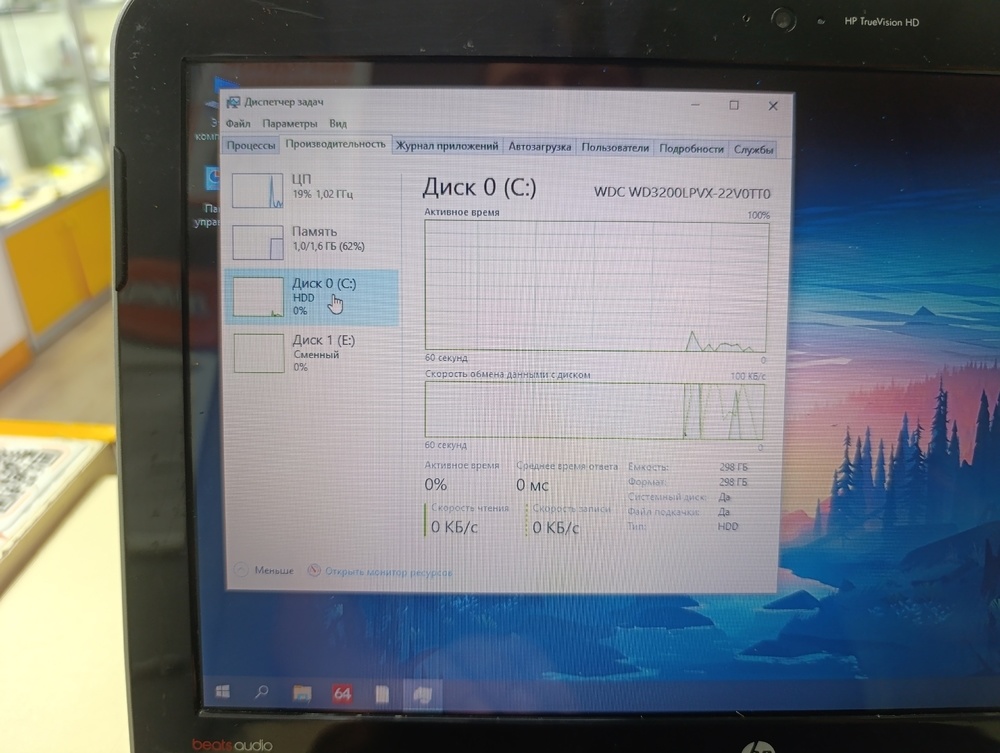This screenshot has height=753, width=1000.
Task: Open the white document taskbar app
Action: (x=382, y=694)
